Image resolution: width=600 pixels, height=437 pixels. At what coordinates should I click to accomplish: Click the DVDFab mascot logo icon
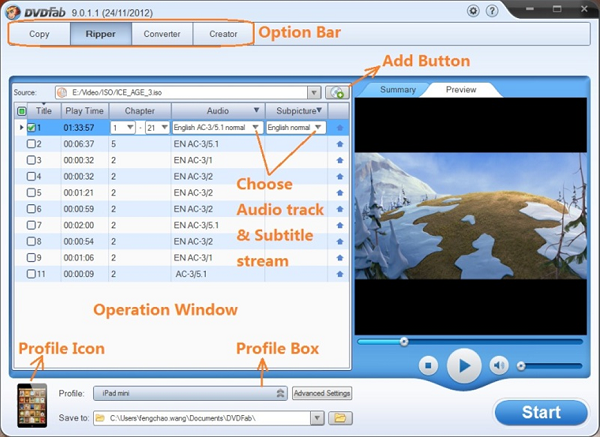coord(13,12)
